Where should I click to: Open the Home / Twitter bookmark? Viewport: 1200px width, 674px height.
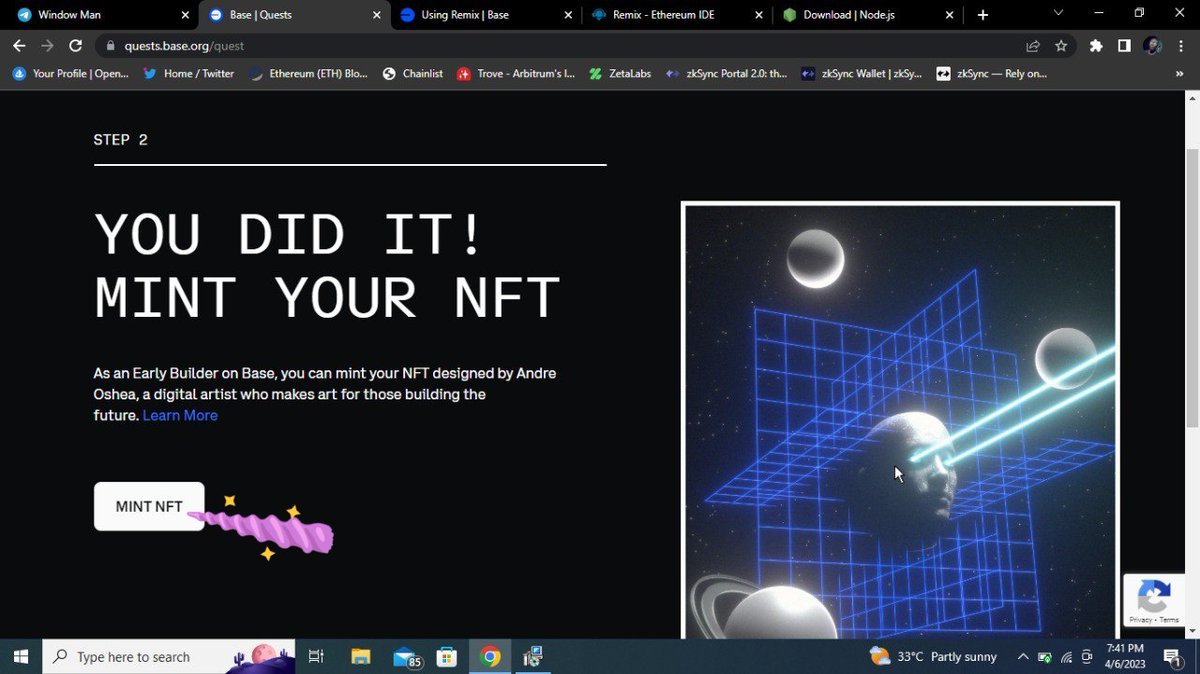(x=189, y=73)
